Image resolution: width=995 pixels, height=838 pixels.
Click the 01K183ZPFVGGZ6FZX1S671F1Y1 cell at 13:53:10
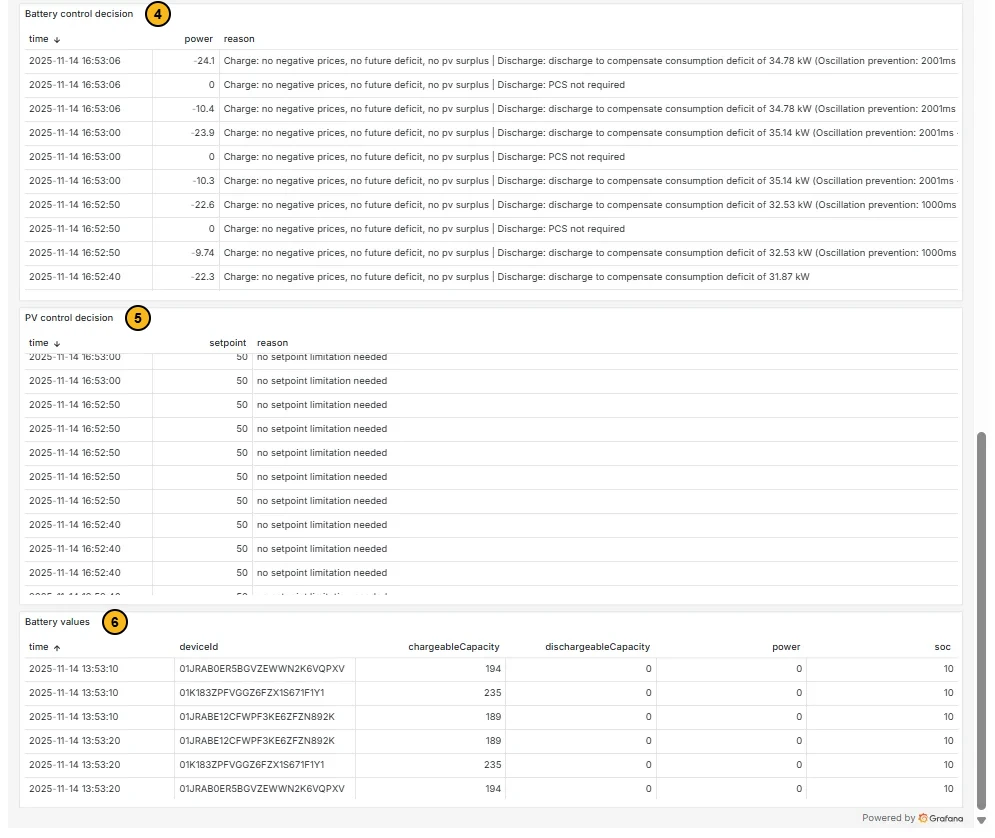coord(265,693)
